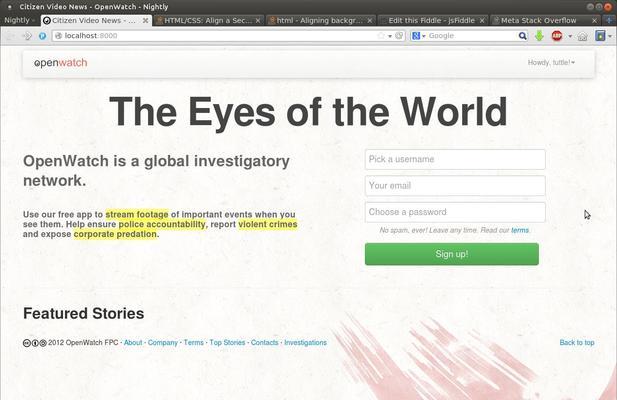Switch to the Citizen Video News tab
Image resolution: width=617 pixels, height=400 pixels.
96,20
